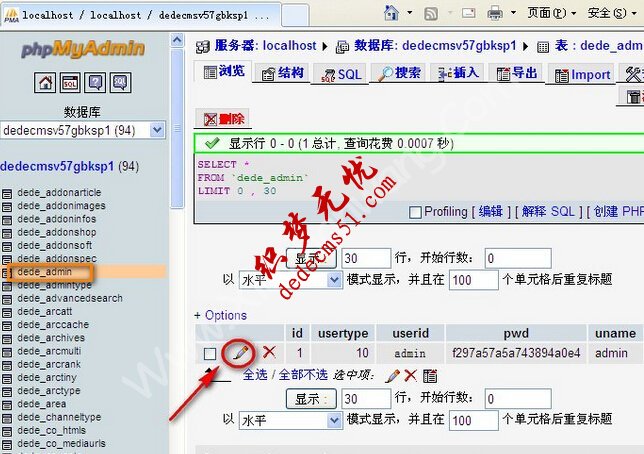Switch to the 搜索 tab
The width and height of the screenshot is (644, 454).
pyautogui.click(x=399, y=74)
